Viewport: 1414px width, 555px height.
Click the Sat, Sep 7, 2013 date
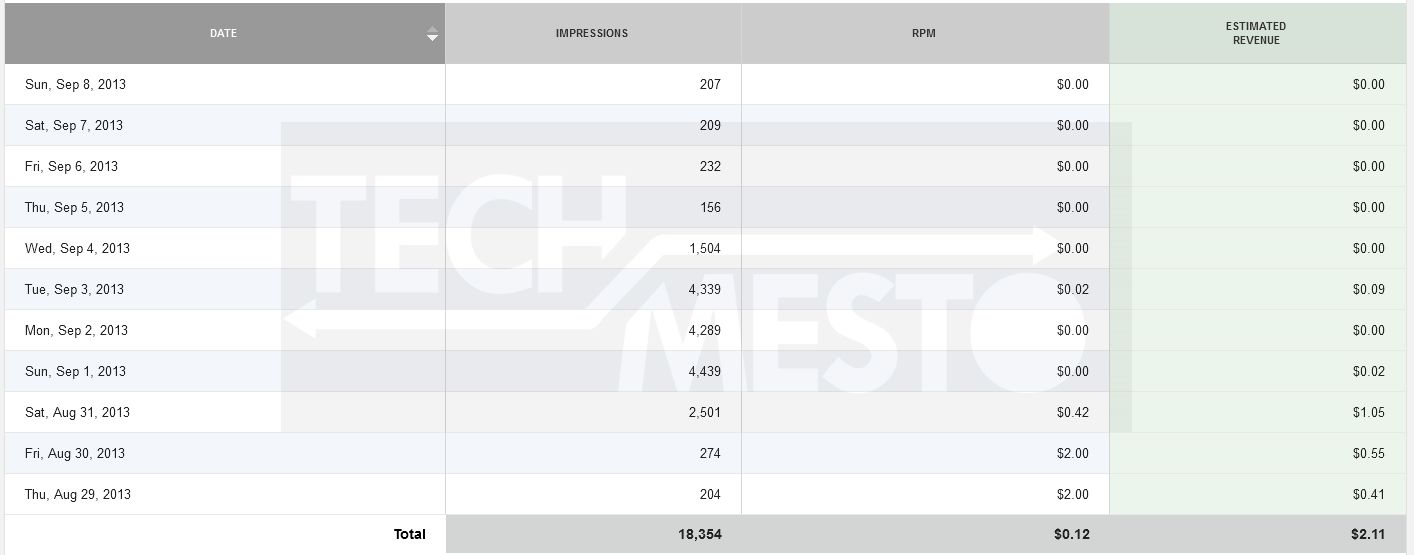click(74, 125)
